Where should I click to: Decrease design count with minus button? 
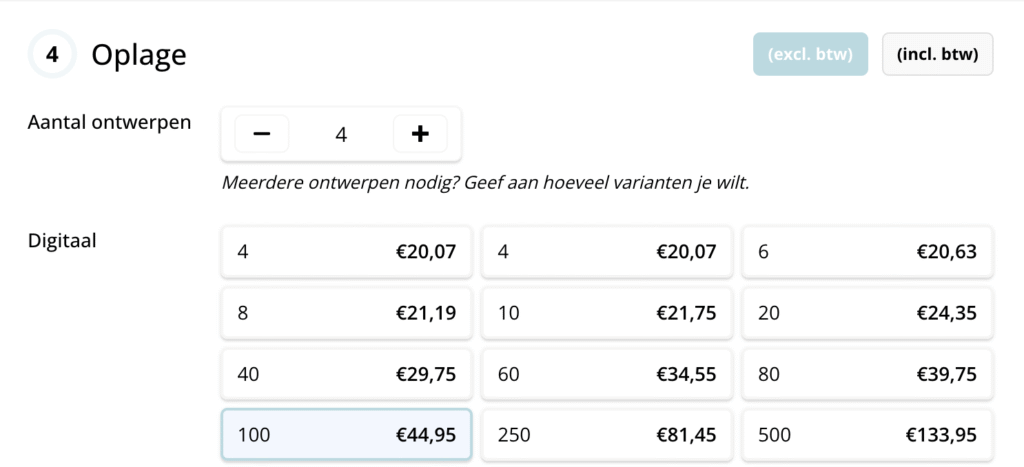tap(262, 134)
